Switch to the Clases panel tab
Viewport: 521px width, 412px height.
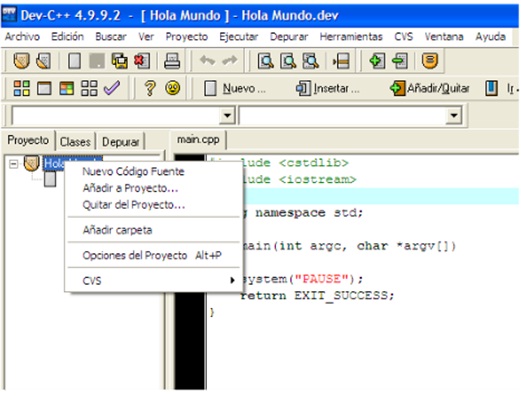click(x=75, y=142)
